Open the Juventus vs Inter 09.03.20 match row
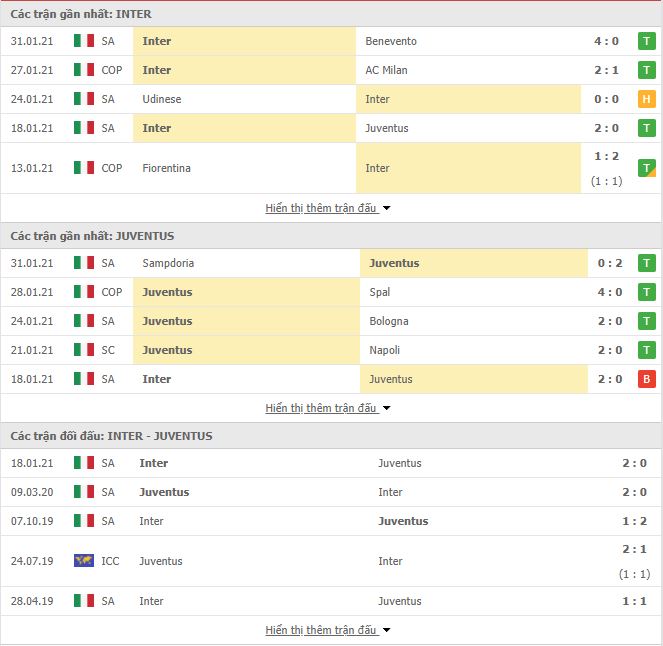The height and width of the screenshot is (646, 663). [x=332, y=492]
